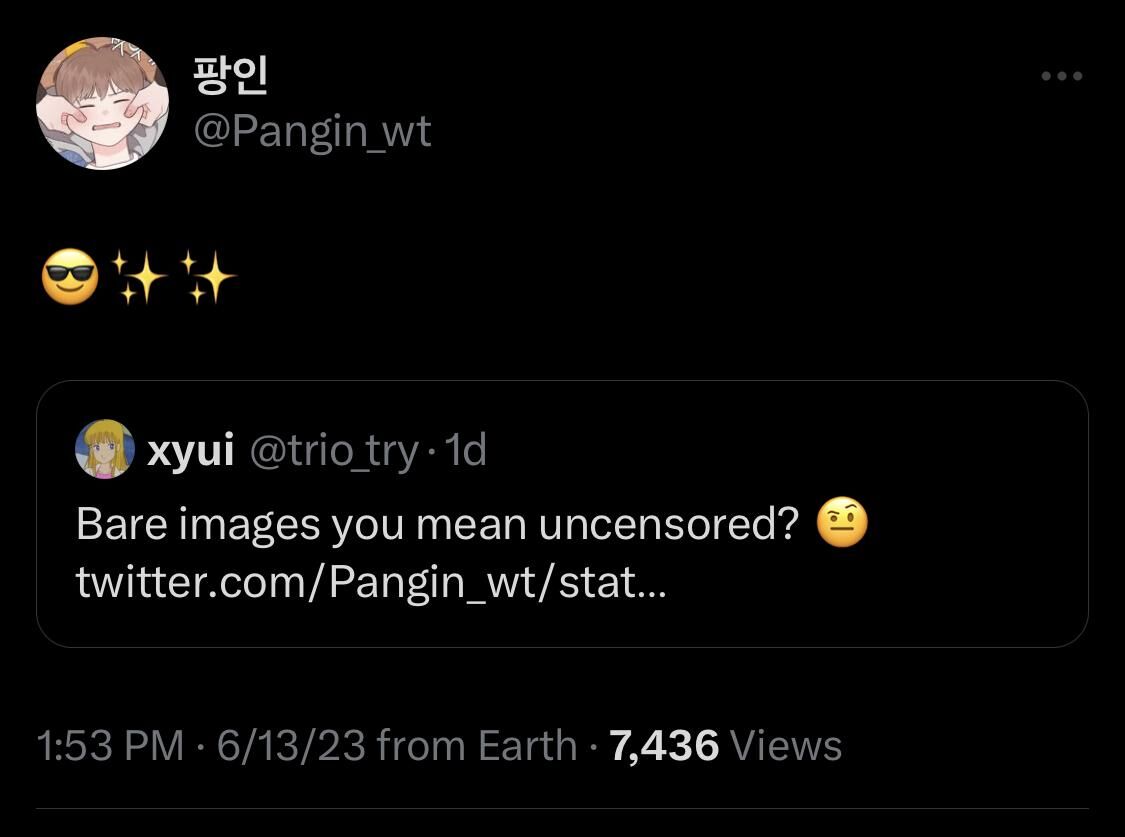This screenshot has width=1125, height=837.
Task: Click the first sparkles emoji
Action: pos(138,276)
